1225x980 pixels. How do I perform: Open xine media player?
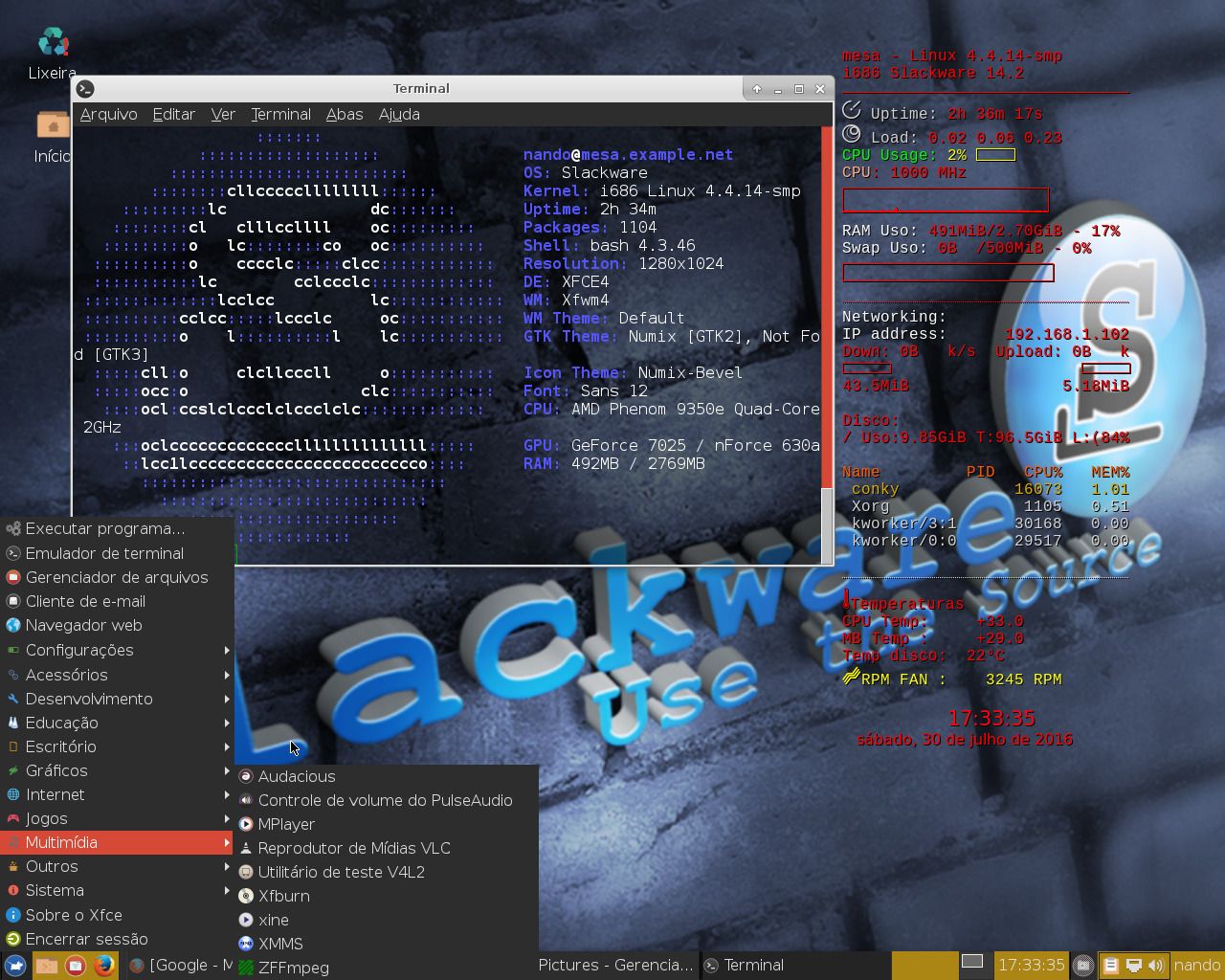point(387,920)
